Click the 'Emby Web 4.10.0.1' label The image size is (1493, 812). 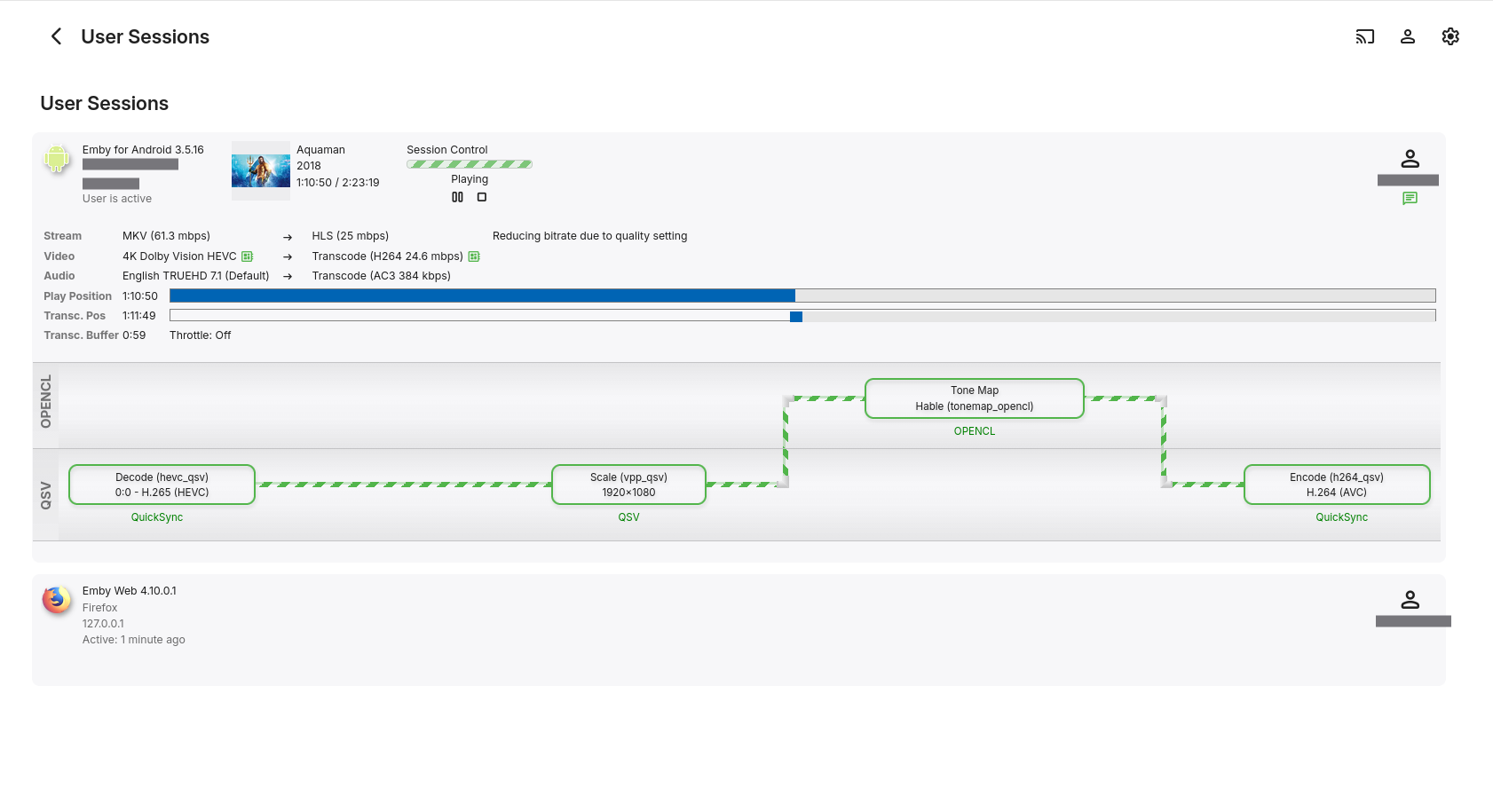click(130, 591)
